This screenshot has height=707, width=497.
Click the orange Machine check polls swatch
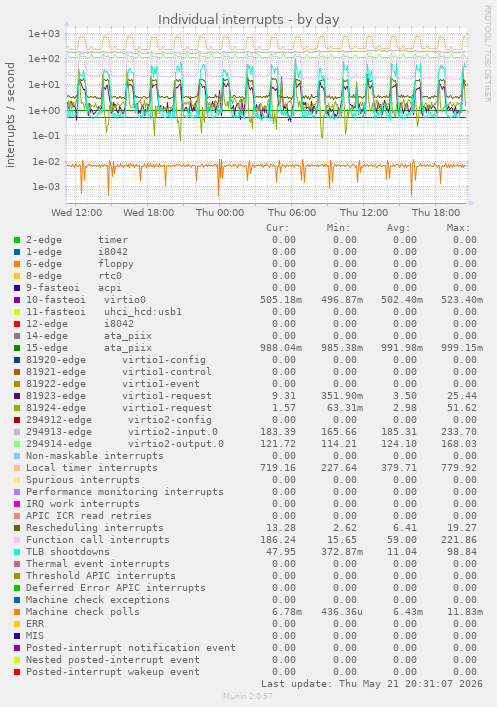17,612
